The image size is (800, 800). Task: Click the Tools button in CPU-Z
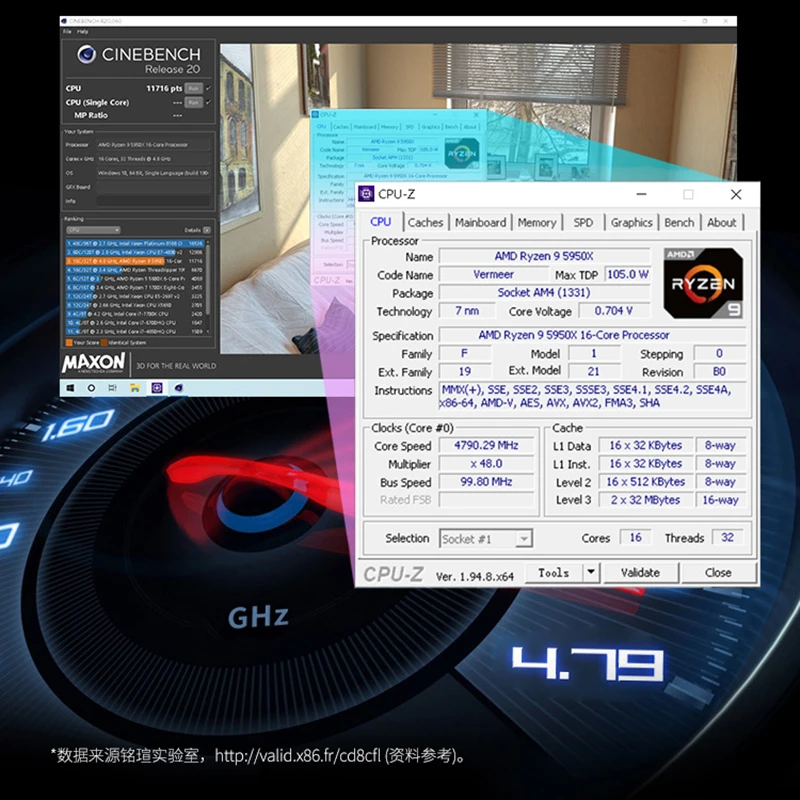pos(554,572)
